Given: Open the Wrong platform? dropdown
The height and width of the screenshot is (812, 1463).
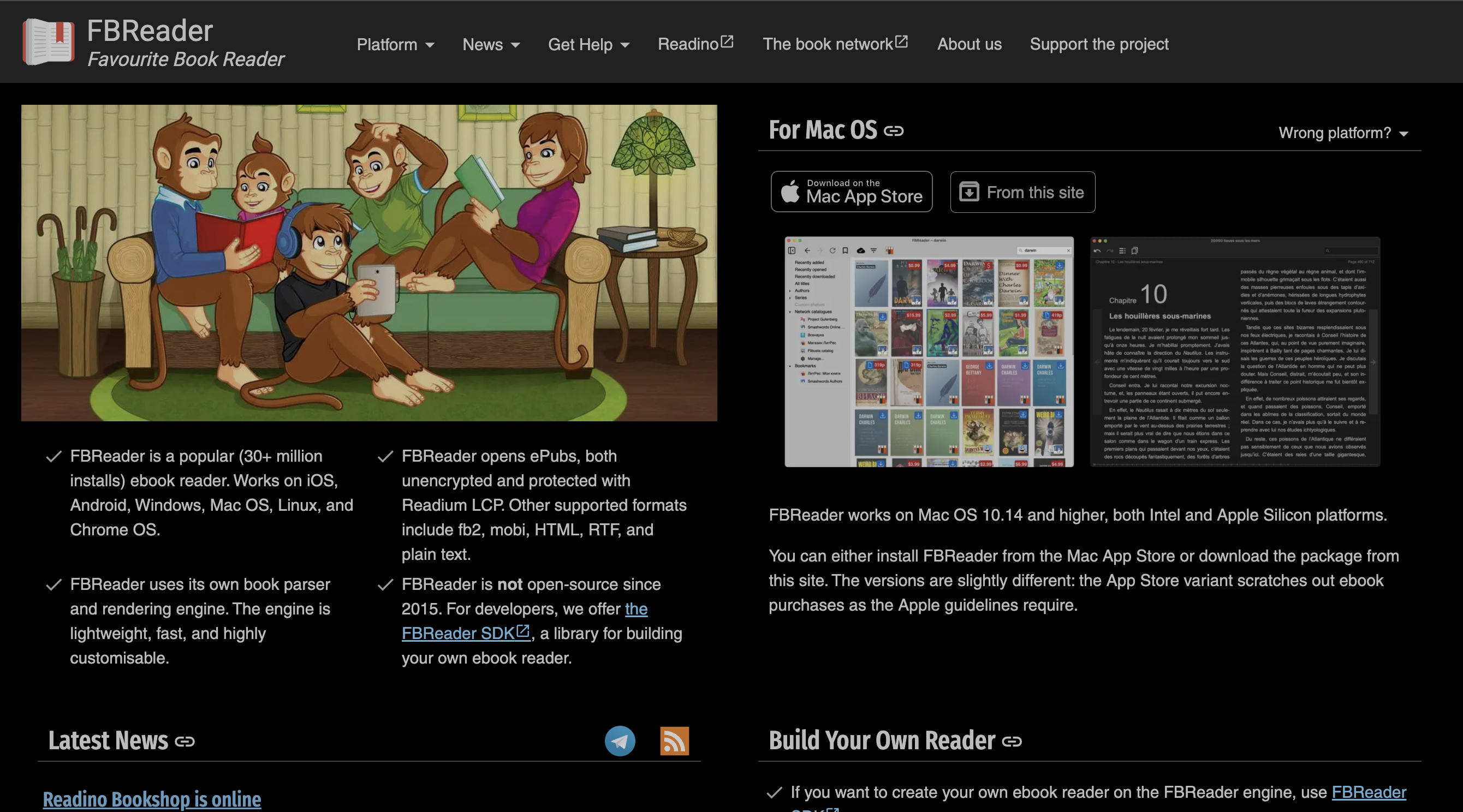Looking at the screenshot, I should click(x=1342, y=133).
